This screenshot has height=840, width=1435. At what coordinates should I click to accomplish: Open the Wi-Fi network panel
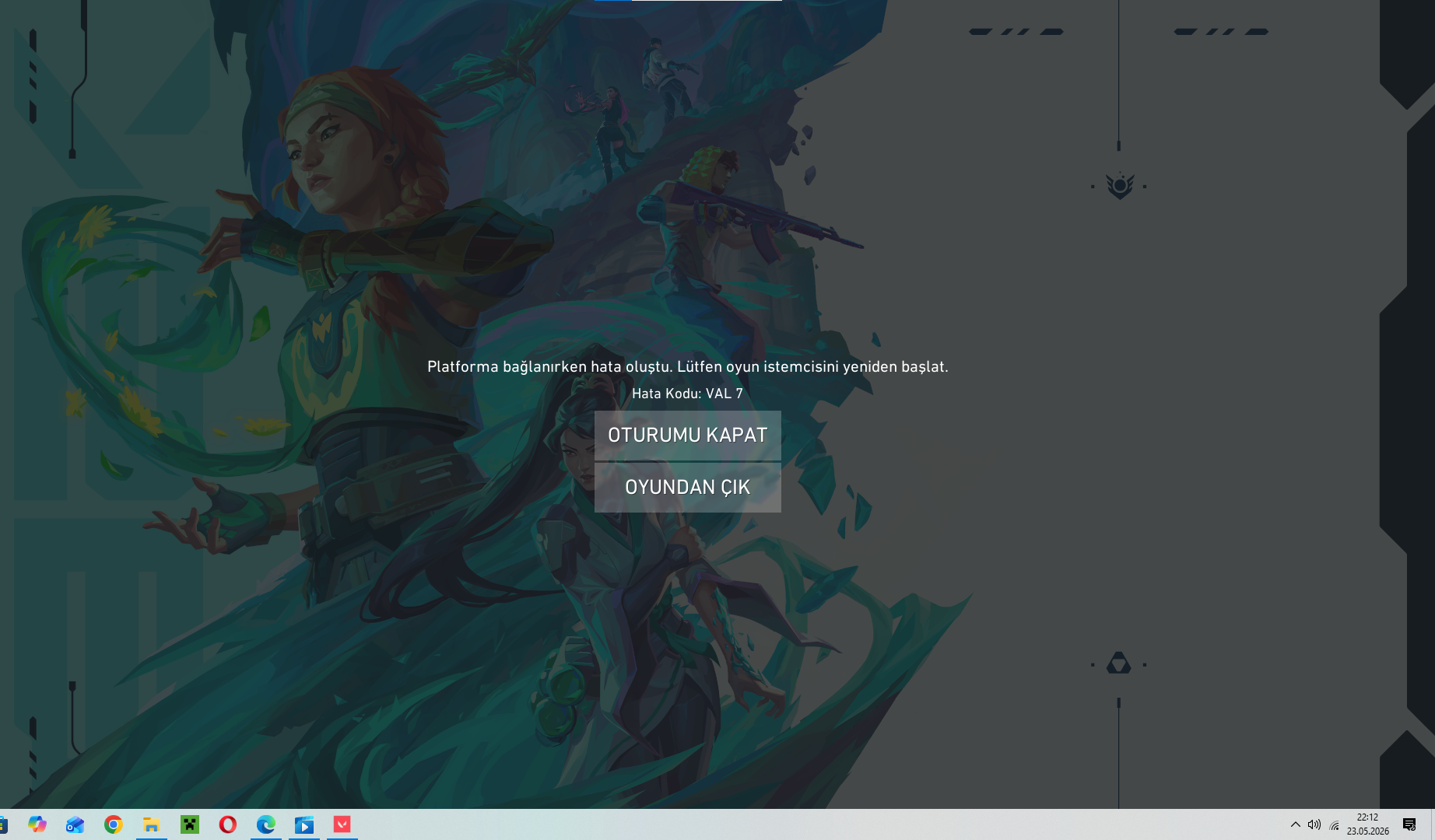pos(1335,824)
